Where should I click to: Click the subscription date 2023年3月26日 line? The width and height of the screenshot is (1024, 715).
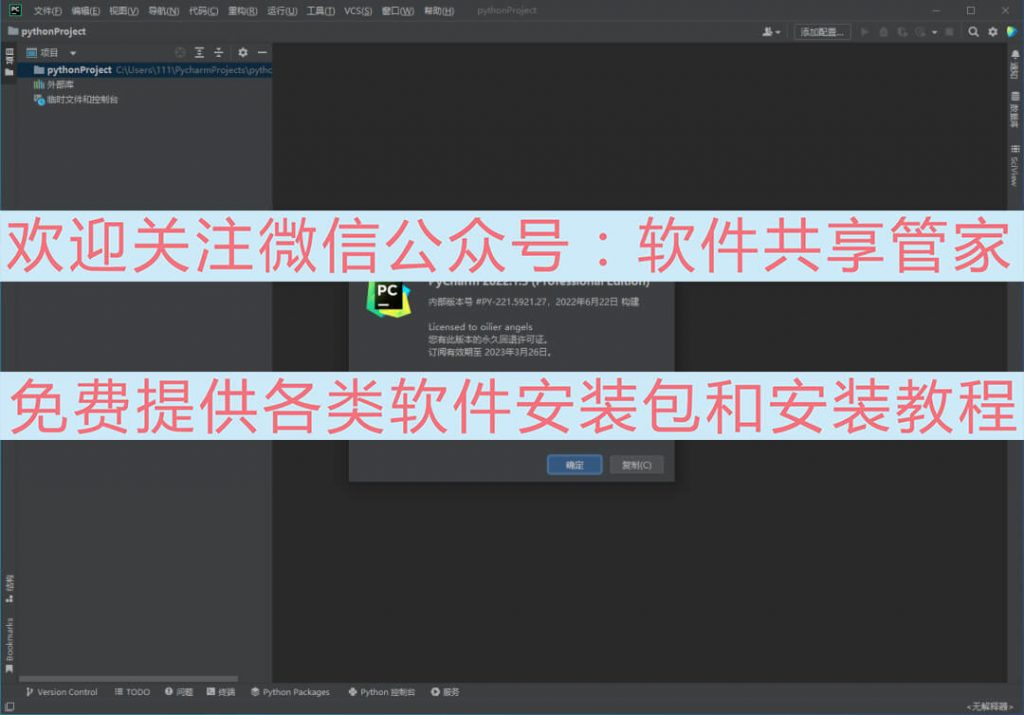point(490,352)
